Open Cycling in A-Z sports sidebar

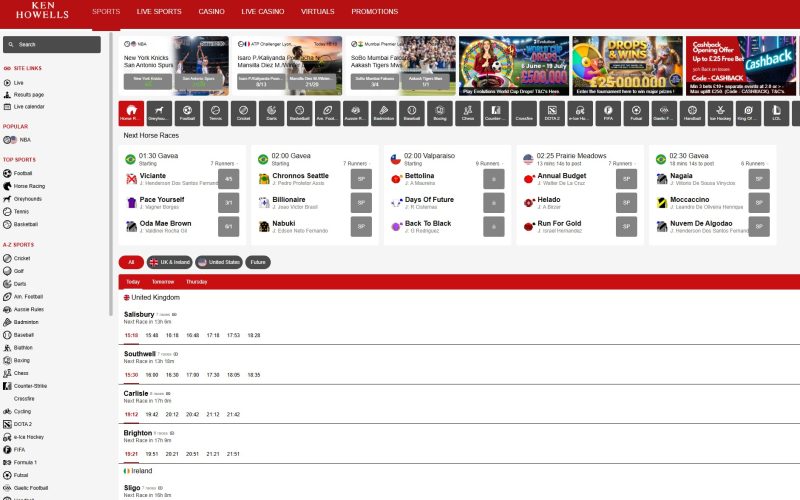click(x=17, y=411)
